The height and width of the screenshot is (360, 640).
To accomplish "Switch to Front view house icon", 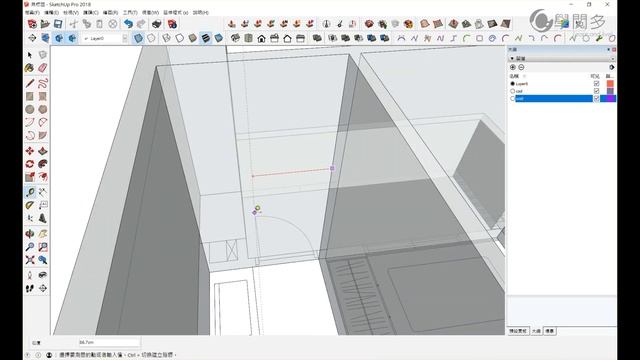I will pos(261,38).
